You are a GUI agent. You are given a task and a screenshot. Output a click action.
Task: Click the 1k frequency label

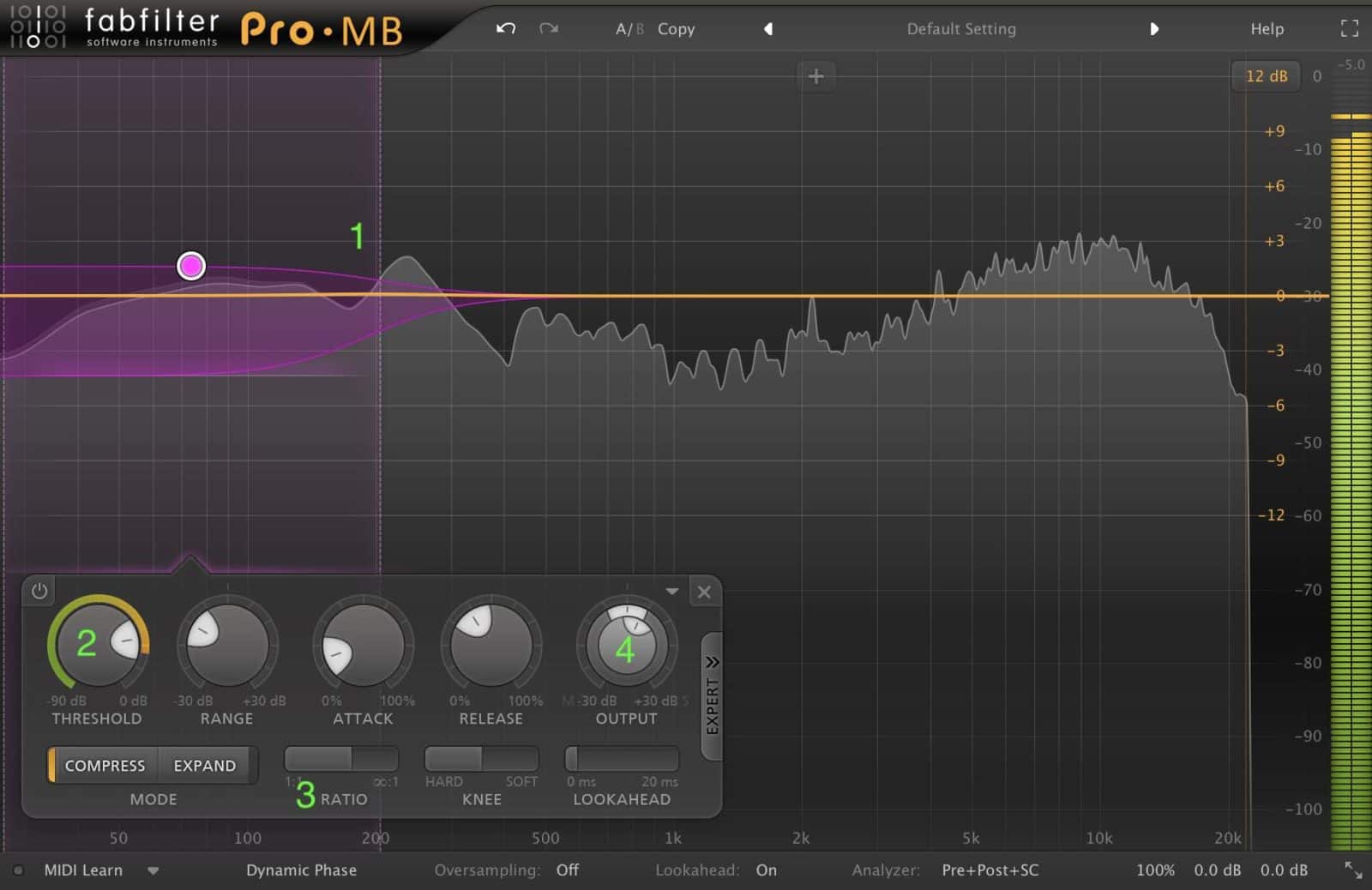[673, 838]
